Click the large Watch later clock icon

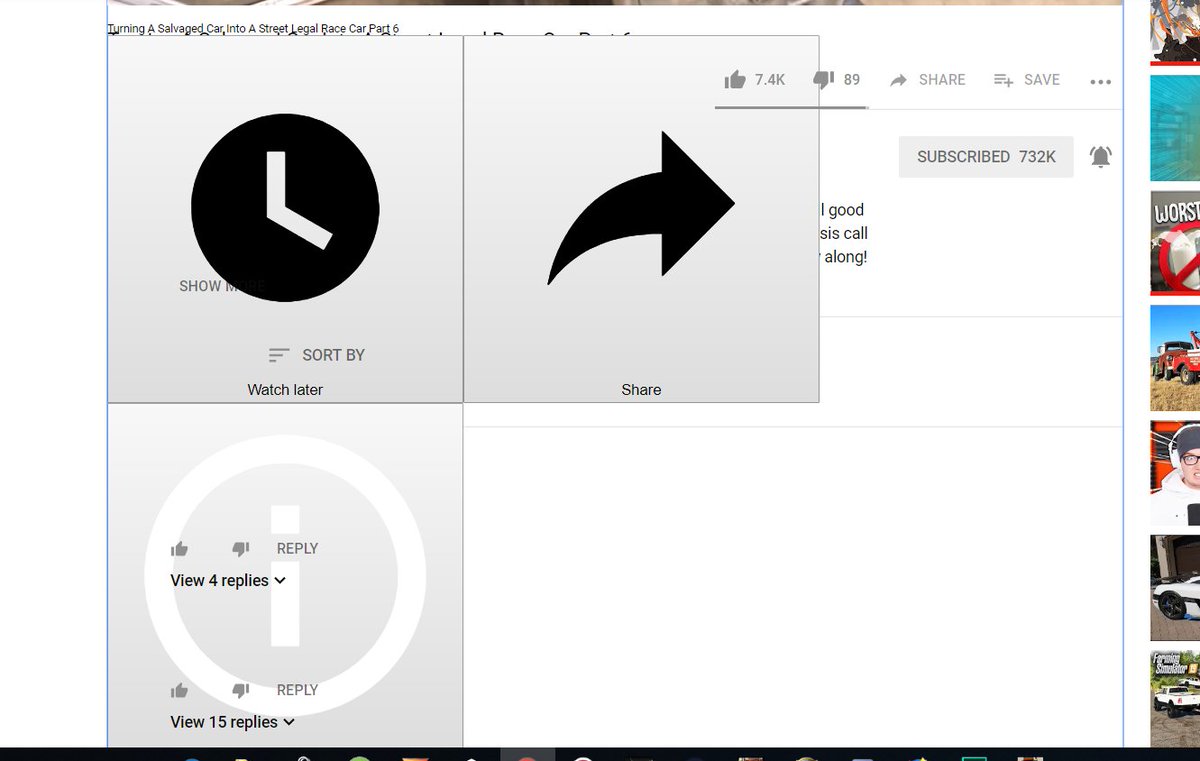tap(285, 208)
